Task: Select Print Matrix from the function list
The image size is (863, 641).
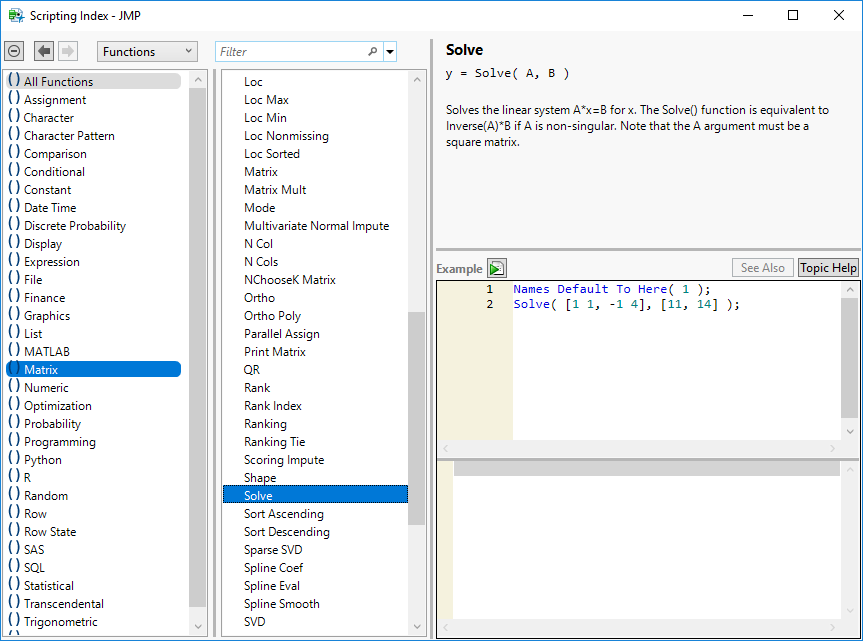Action: coord(275,351)
